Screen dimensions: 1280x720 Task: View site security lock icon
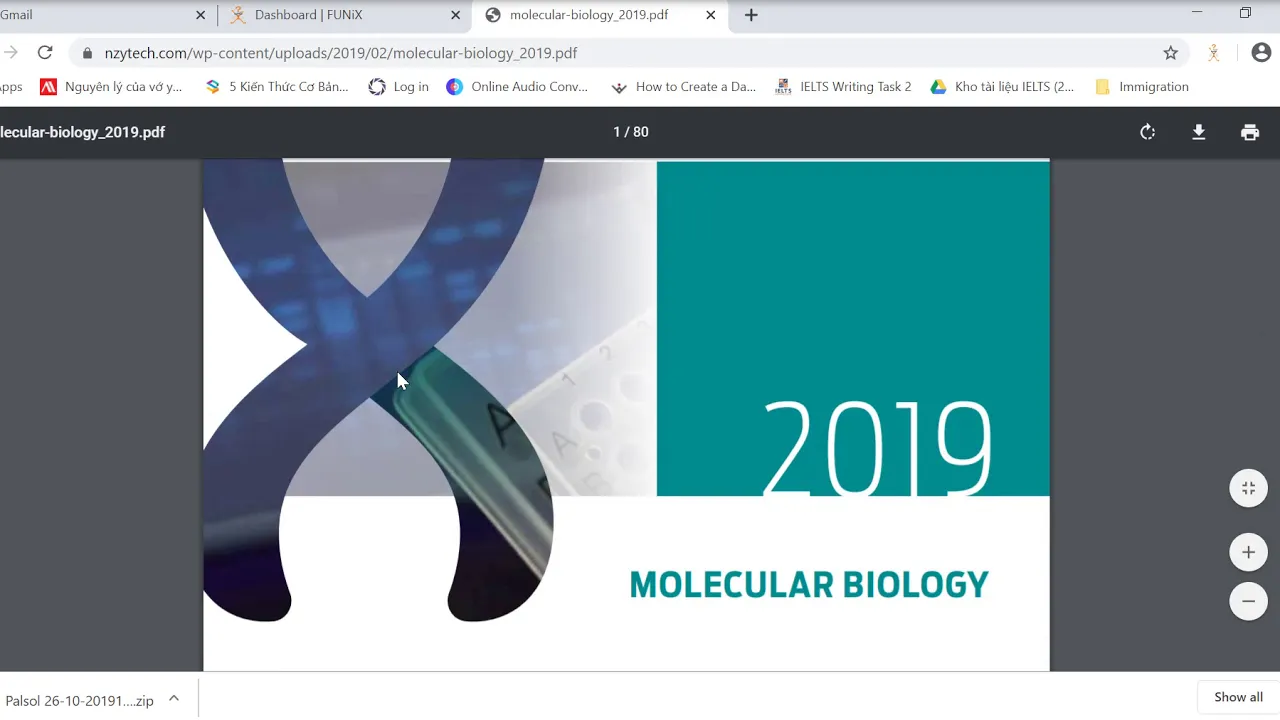point(87,53)
